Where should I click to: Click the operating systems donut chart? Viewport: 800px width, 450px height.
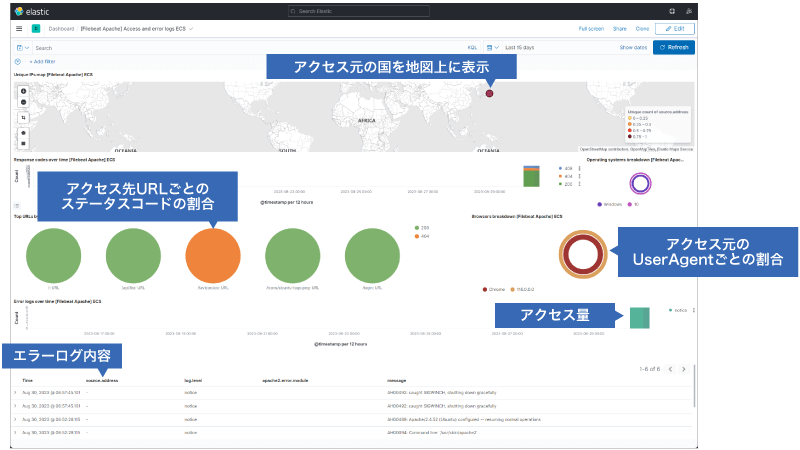640,184
